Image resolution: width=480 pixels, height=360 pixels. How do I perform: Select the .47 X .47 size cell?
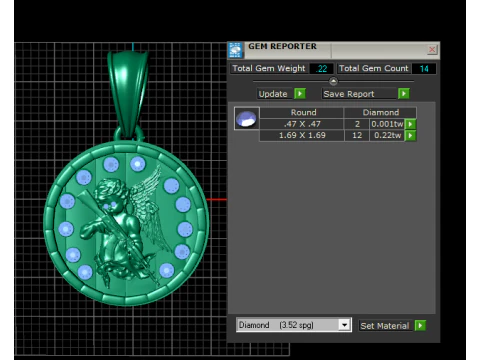pyautogui.click(x=302, y=124)
